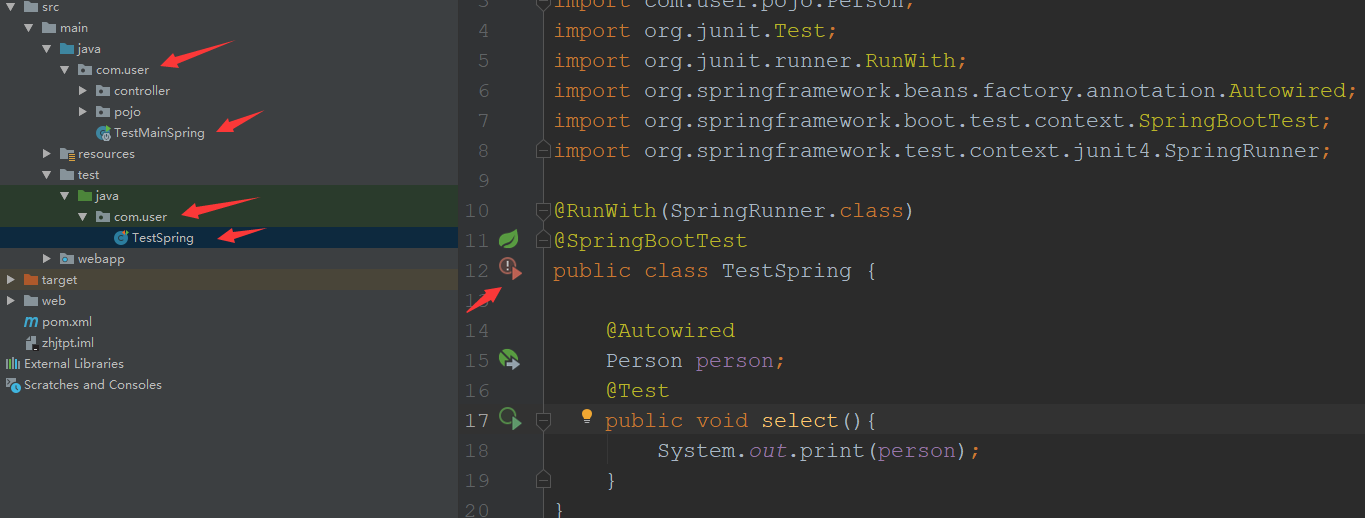Collapse the src folder arrow
1365x518 pixels.
pyautogui.click(x=11, y=7)
